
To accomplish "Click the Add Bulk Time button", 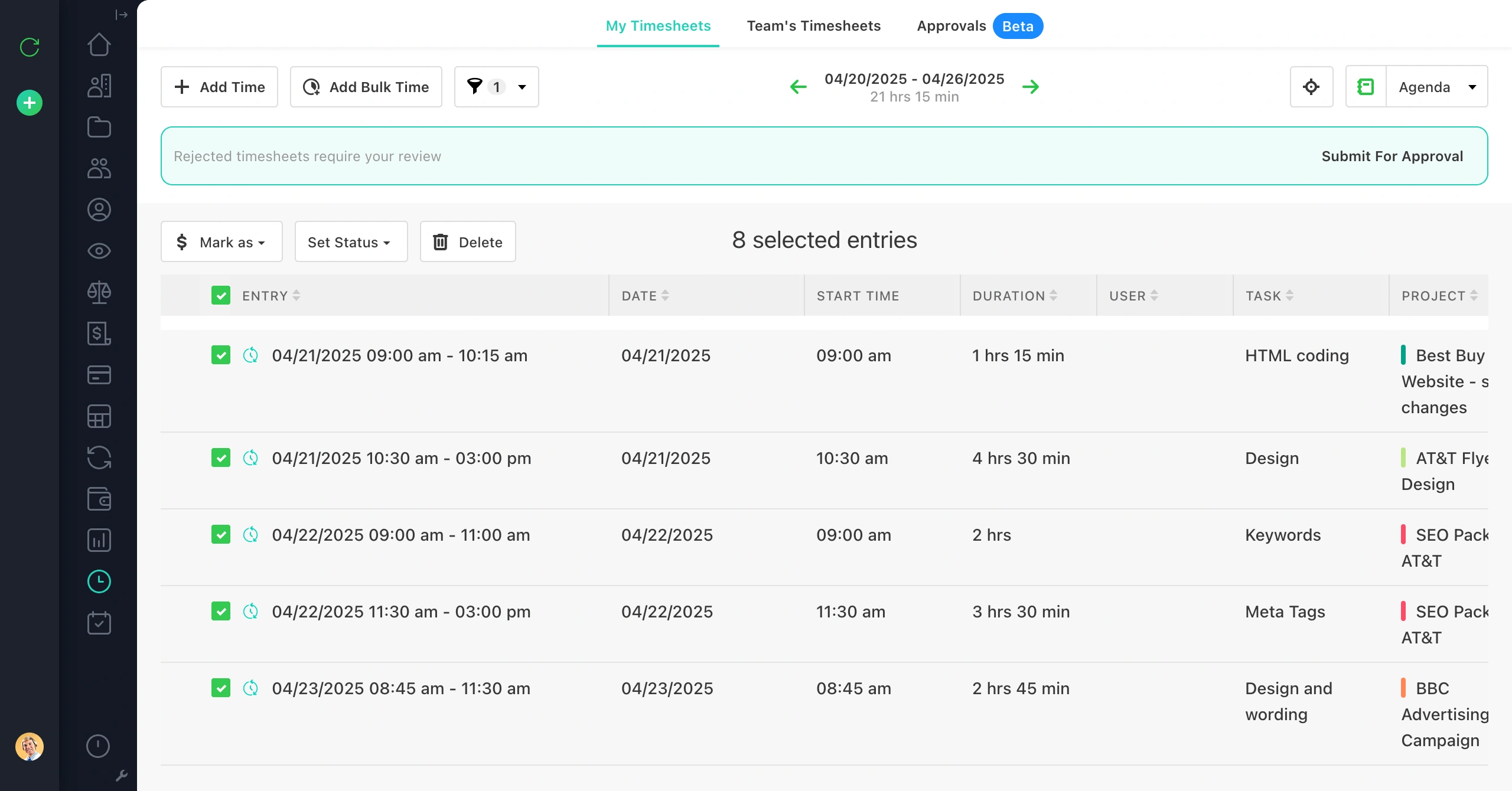I will (366, 87).
